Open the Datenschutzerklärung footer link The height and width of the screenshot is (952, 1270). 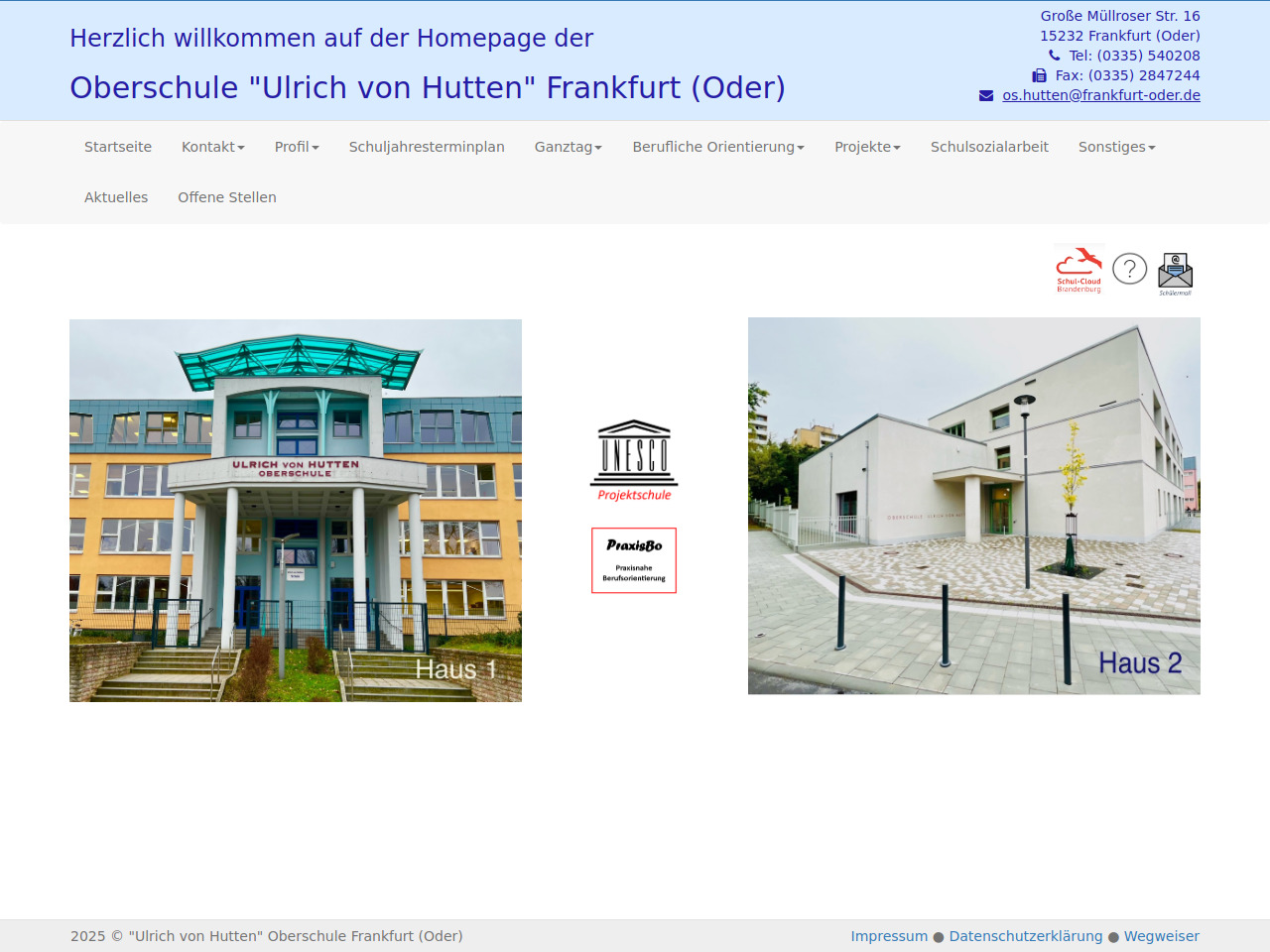tap(1025, 936)
